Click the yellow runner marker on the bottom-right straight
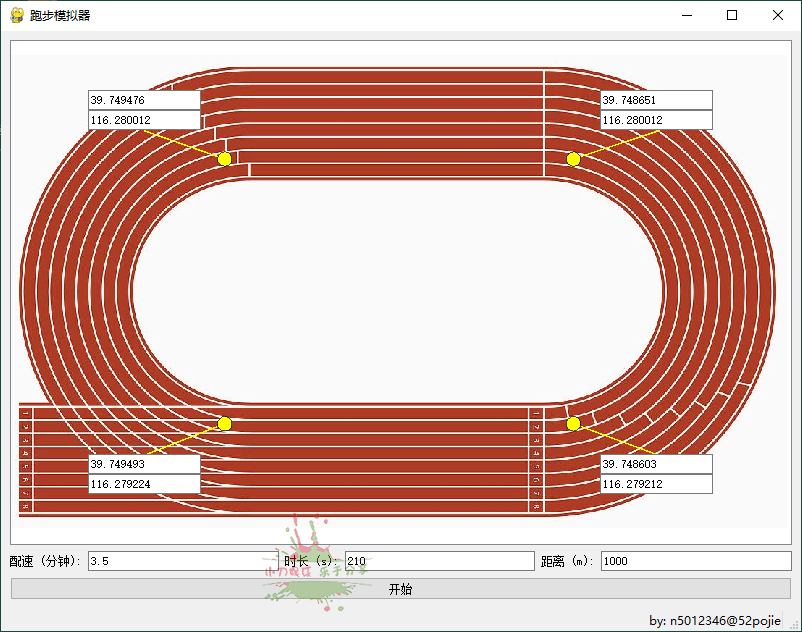 574,422
